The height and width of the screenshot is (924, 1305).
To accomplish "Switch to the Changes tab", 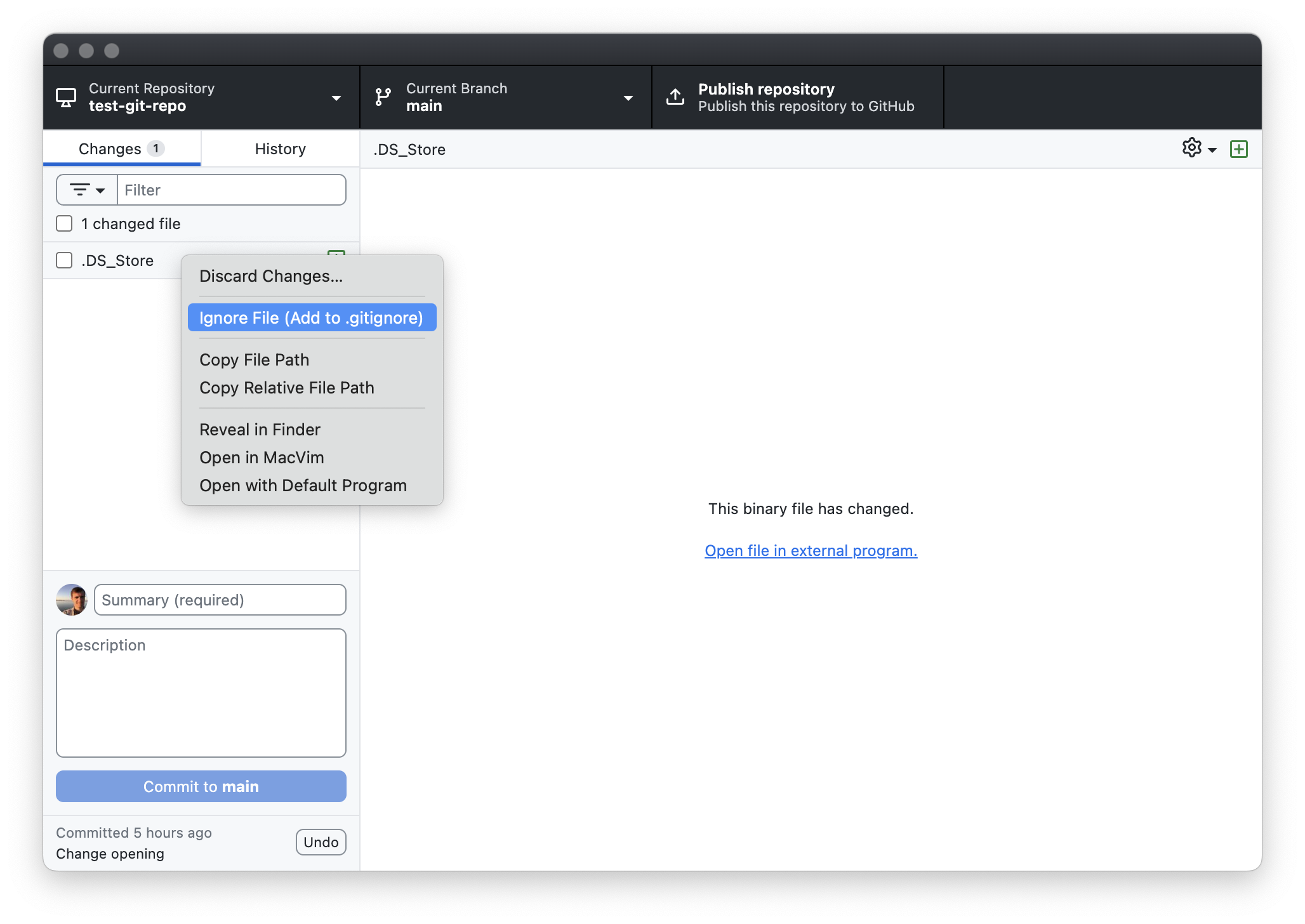I will click(122, 148).
